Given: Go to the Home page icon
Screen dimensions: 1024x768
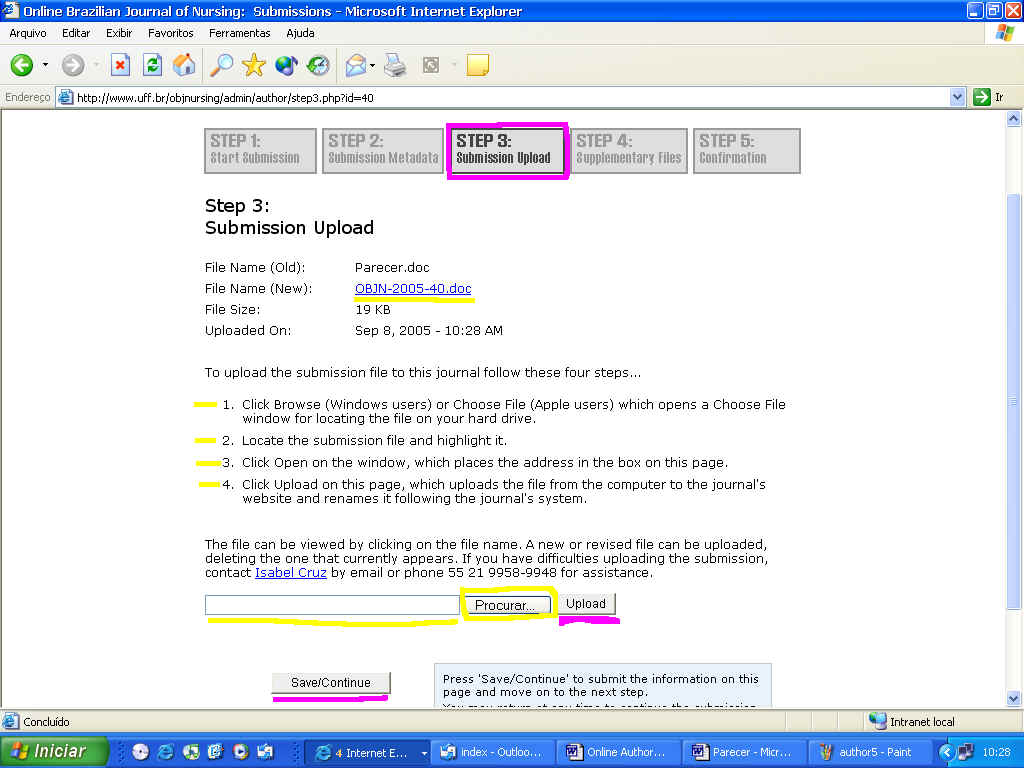Looking at the screenshot, I should point(184,66).
